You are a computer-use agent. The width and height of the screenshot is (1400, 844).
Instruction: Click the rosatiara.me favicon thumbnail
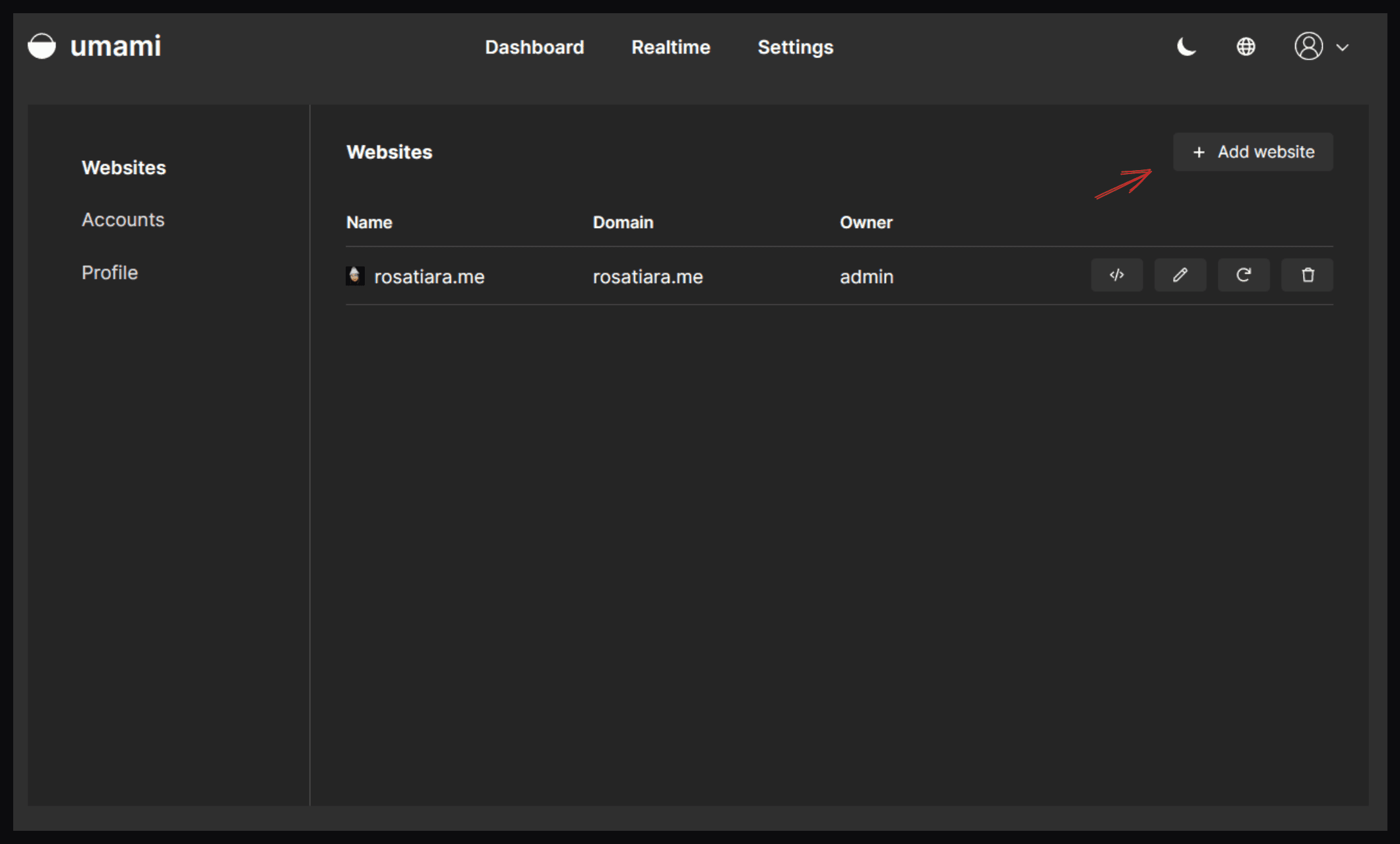pyautogui.click(x=355, y=276)
